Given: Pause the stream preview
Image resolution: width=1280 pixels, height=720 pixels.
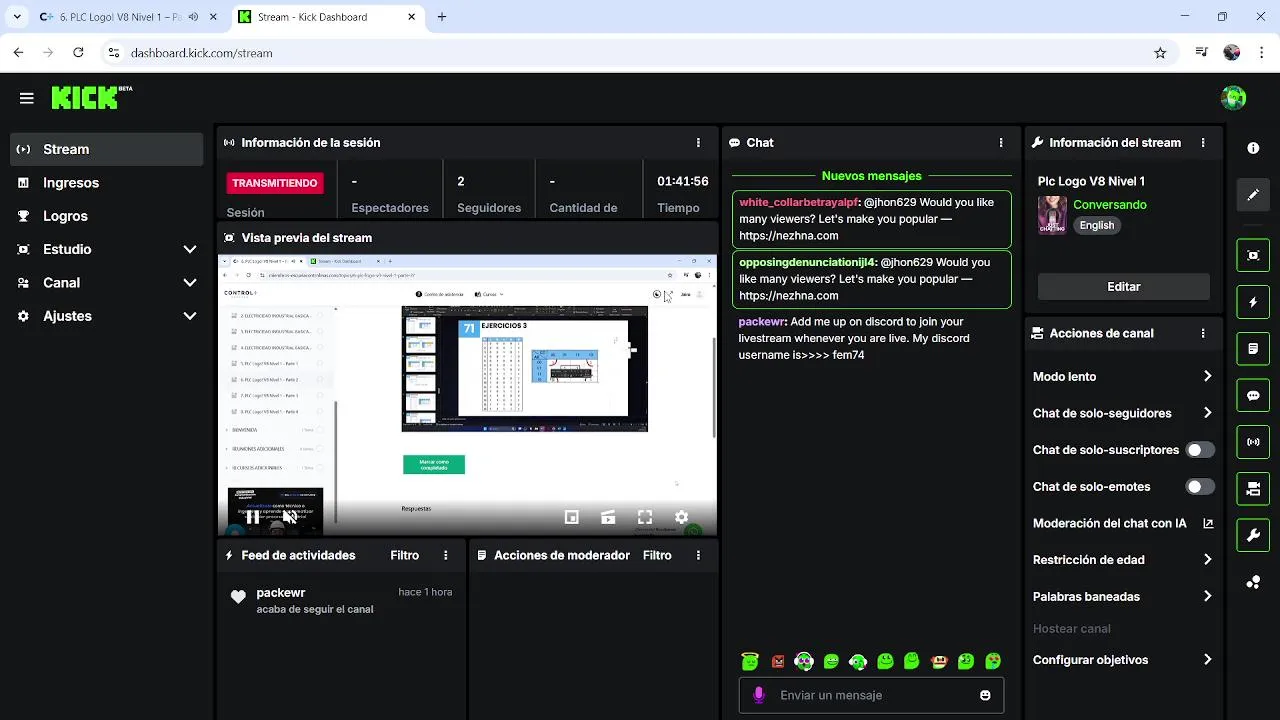Looking at the screenshot, I should 252,517.
